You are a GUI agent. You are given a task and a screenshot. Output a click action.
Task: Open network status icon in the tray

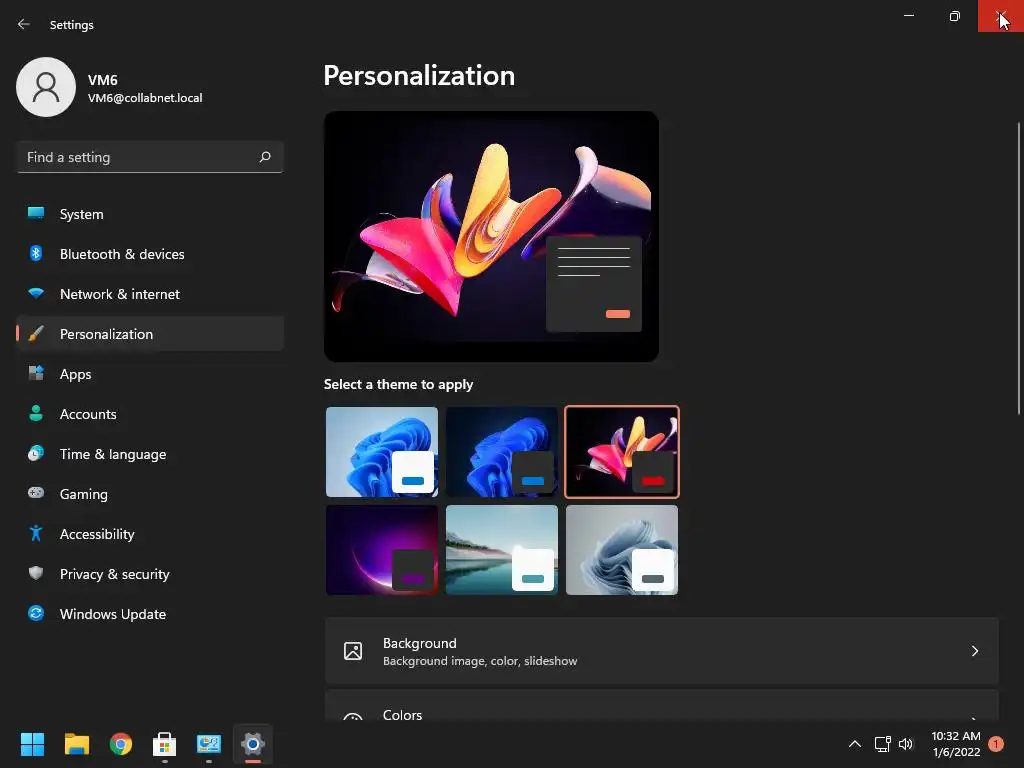pyautogui.click(x=882, y=744)
